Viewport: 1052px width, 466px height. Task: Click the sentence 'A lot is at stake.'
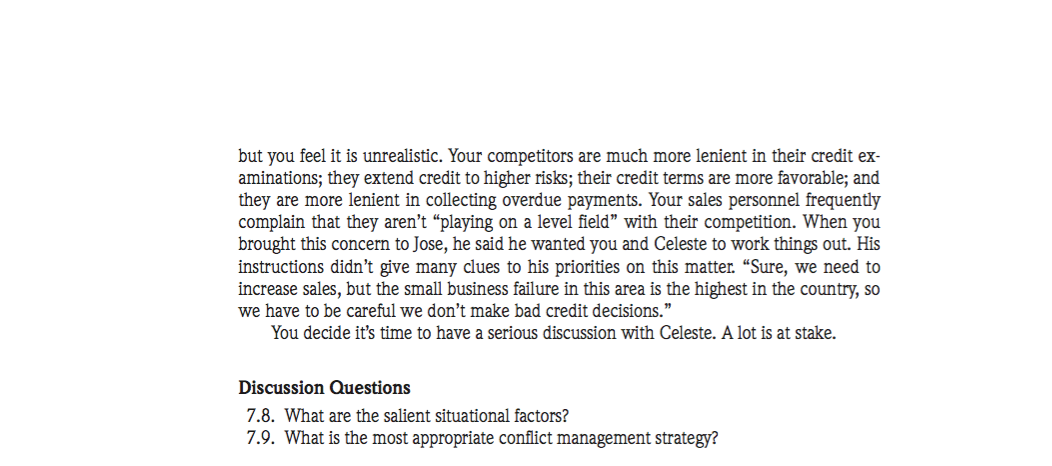tap(778, 333)
